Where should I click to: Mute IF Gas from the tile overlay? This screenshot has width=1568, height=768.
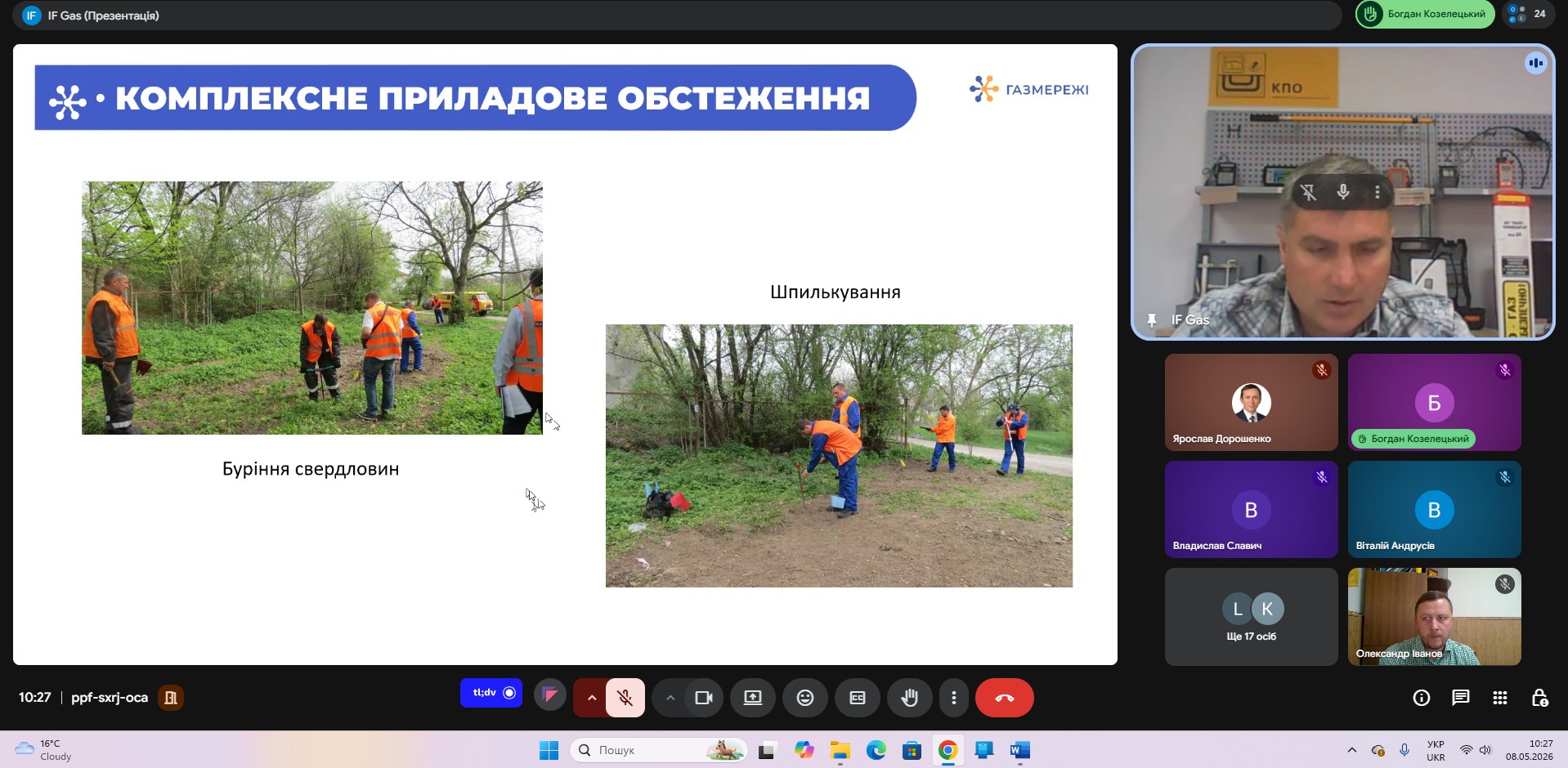coord(1342,192)
